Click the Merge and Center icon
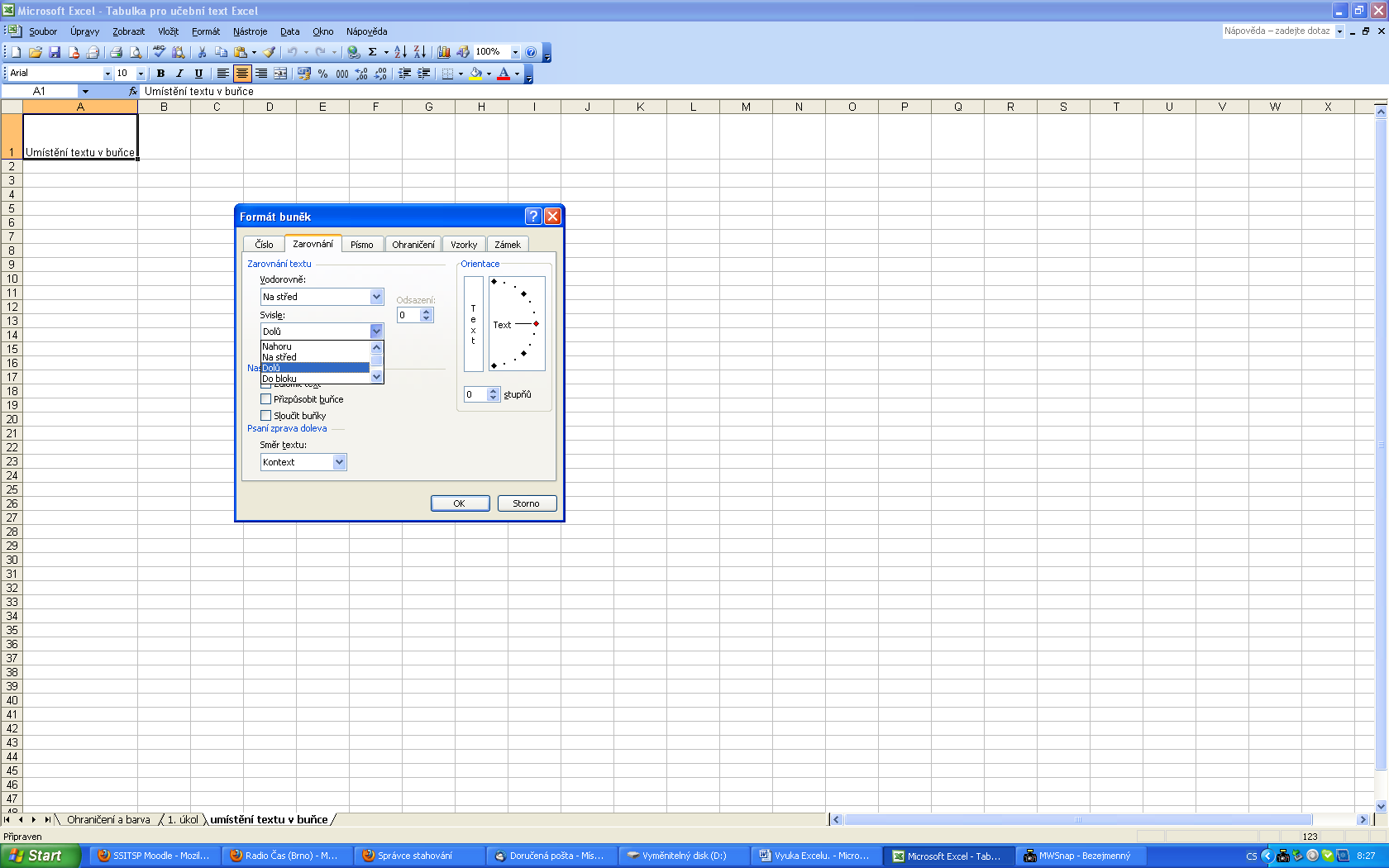 click(x=280, y=74)
